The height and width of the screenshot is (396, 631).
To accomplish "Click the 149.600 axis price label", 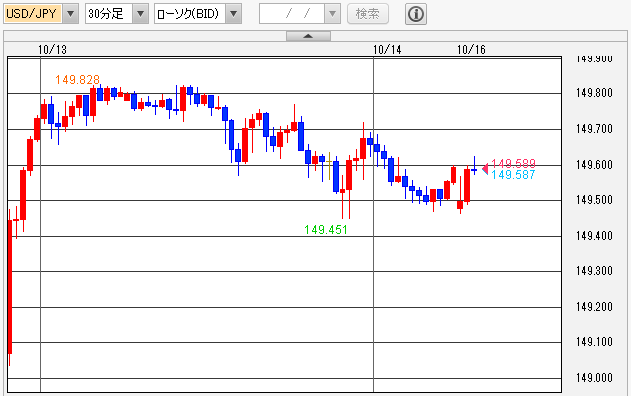I will 594,165.
